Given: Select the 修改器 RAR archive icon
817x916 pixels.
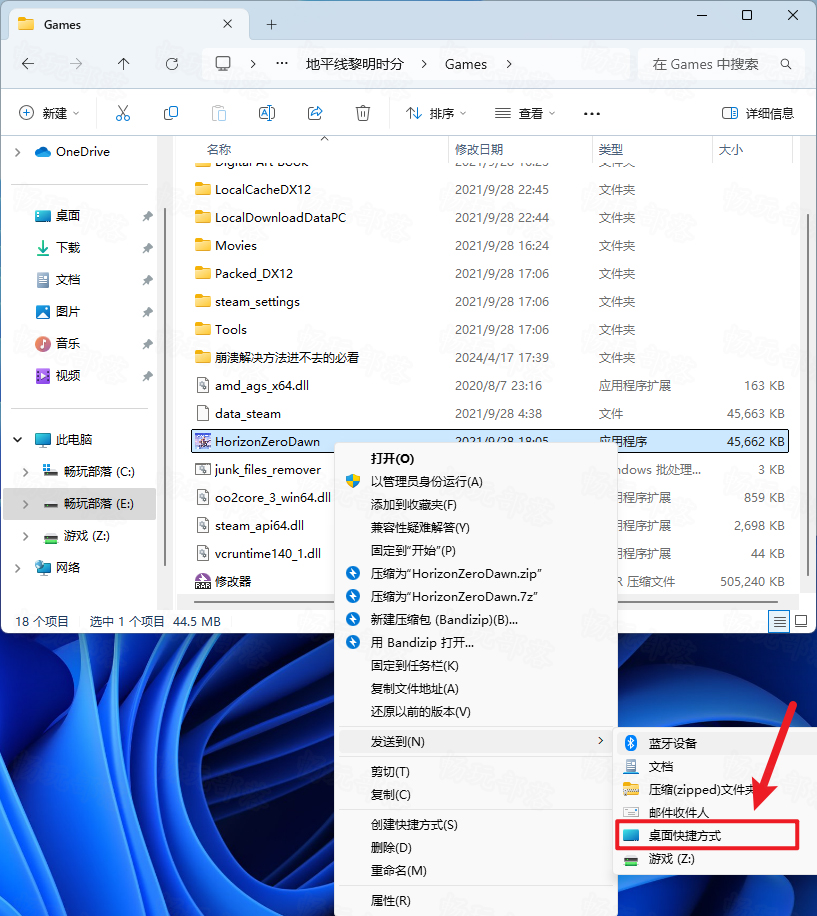Looking at the screenshot, I should click(x=203, y=581).
